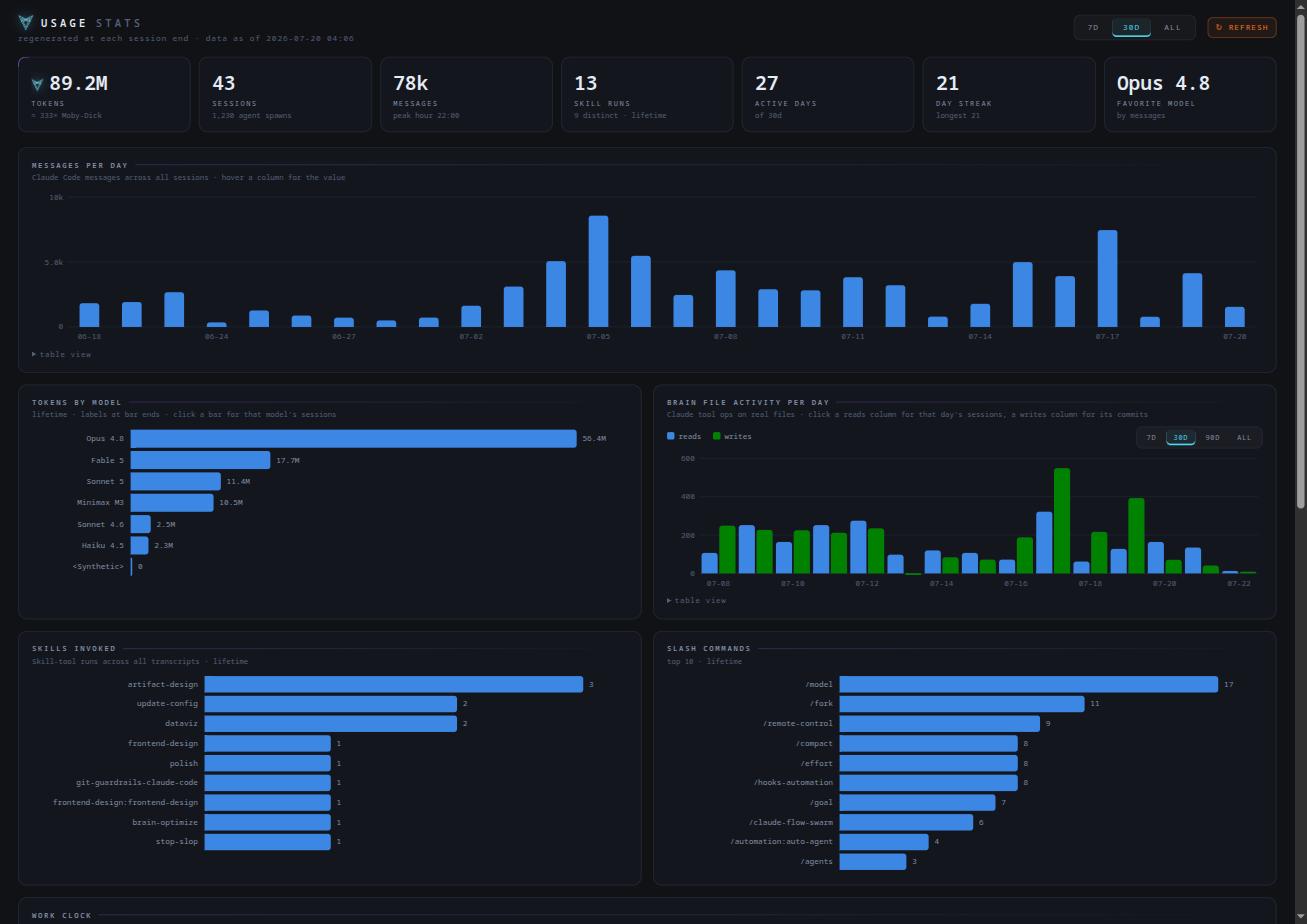The height and width of the screenshot is (924, 1307).
Task: Click the '/compact' command label
Action: pyautogui.click(x=814, y=743)
